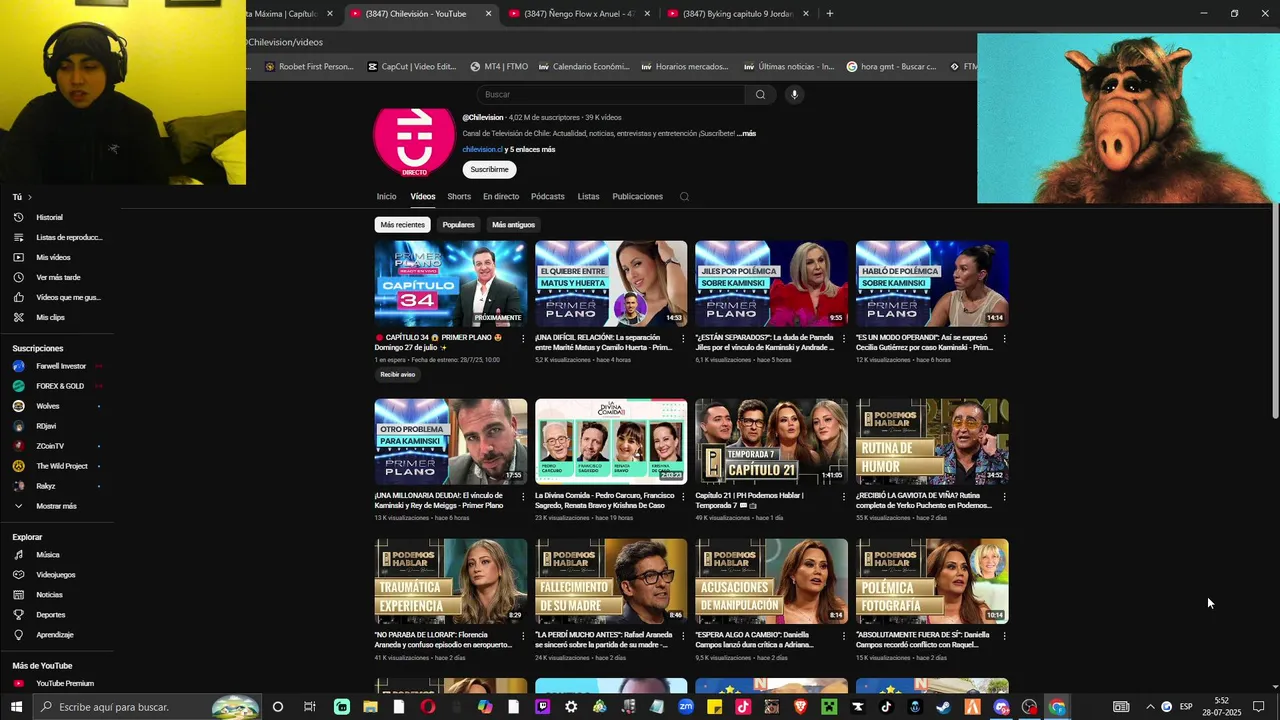Open YouTube Premium sidebar item
This screenshot has width=1280, height=720.
point(65,684)
